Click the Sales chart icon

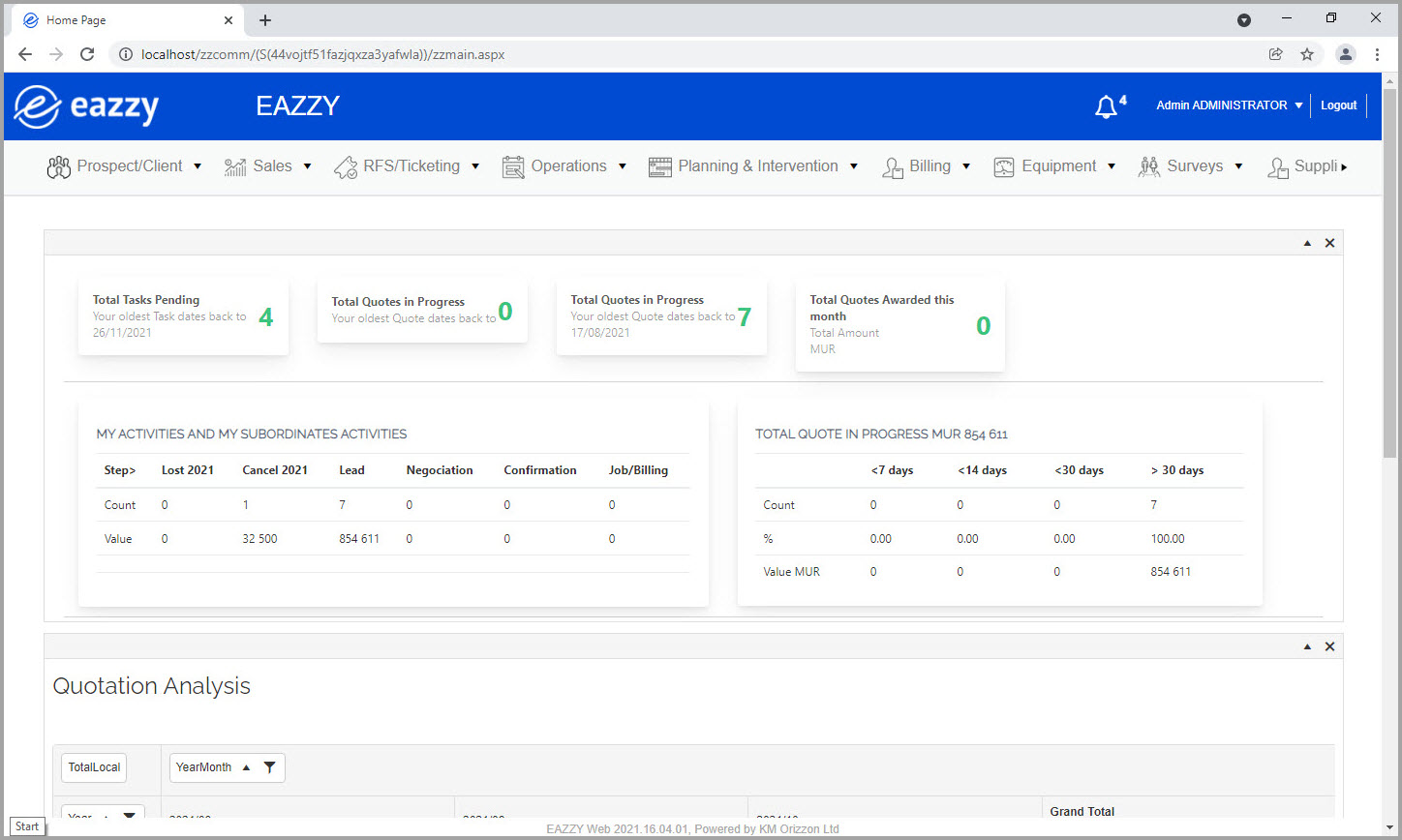tap(235, 167)
